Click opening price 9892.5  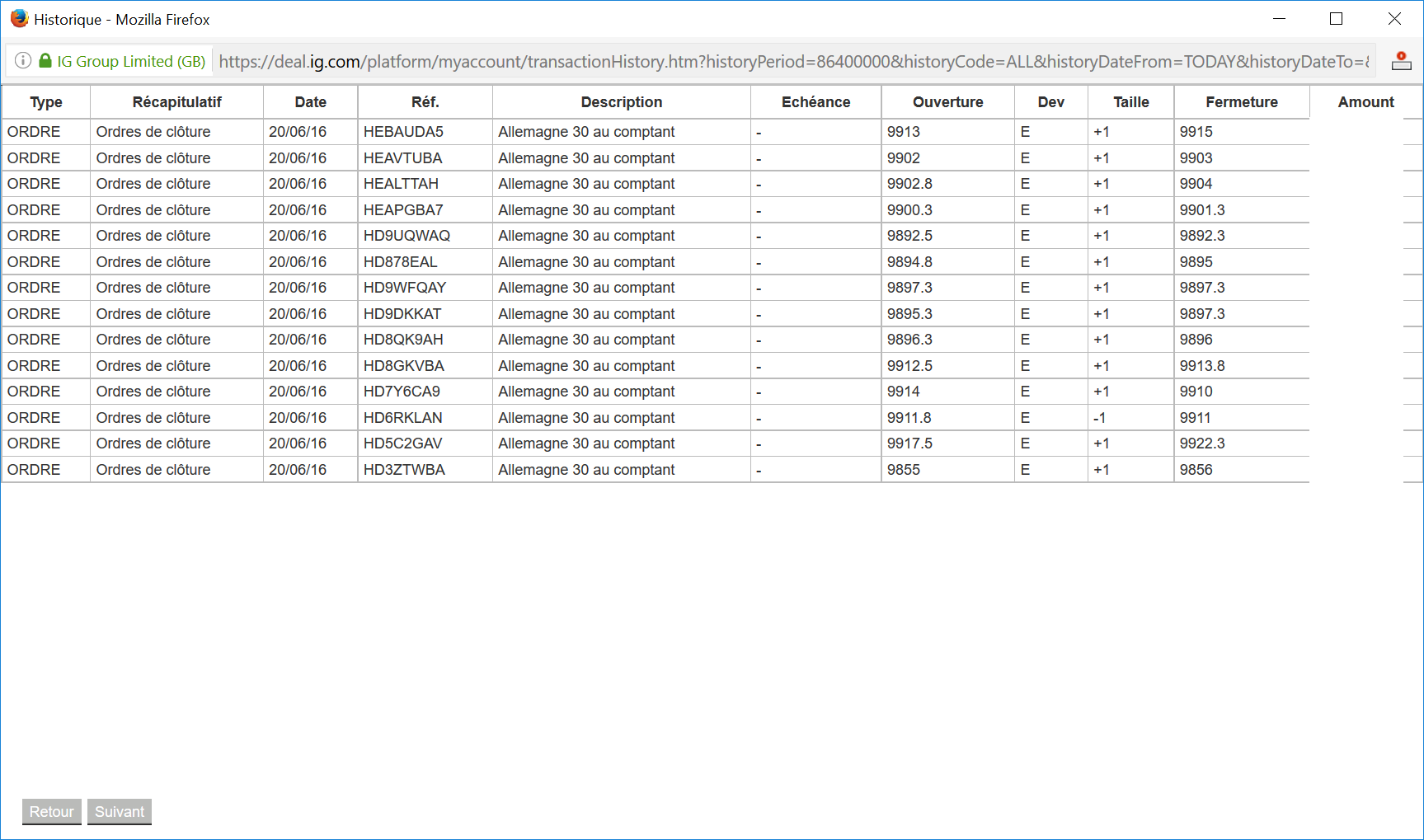tap(910, 236)
